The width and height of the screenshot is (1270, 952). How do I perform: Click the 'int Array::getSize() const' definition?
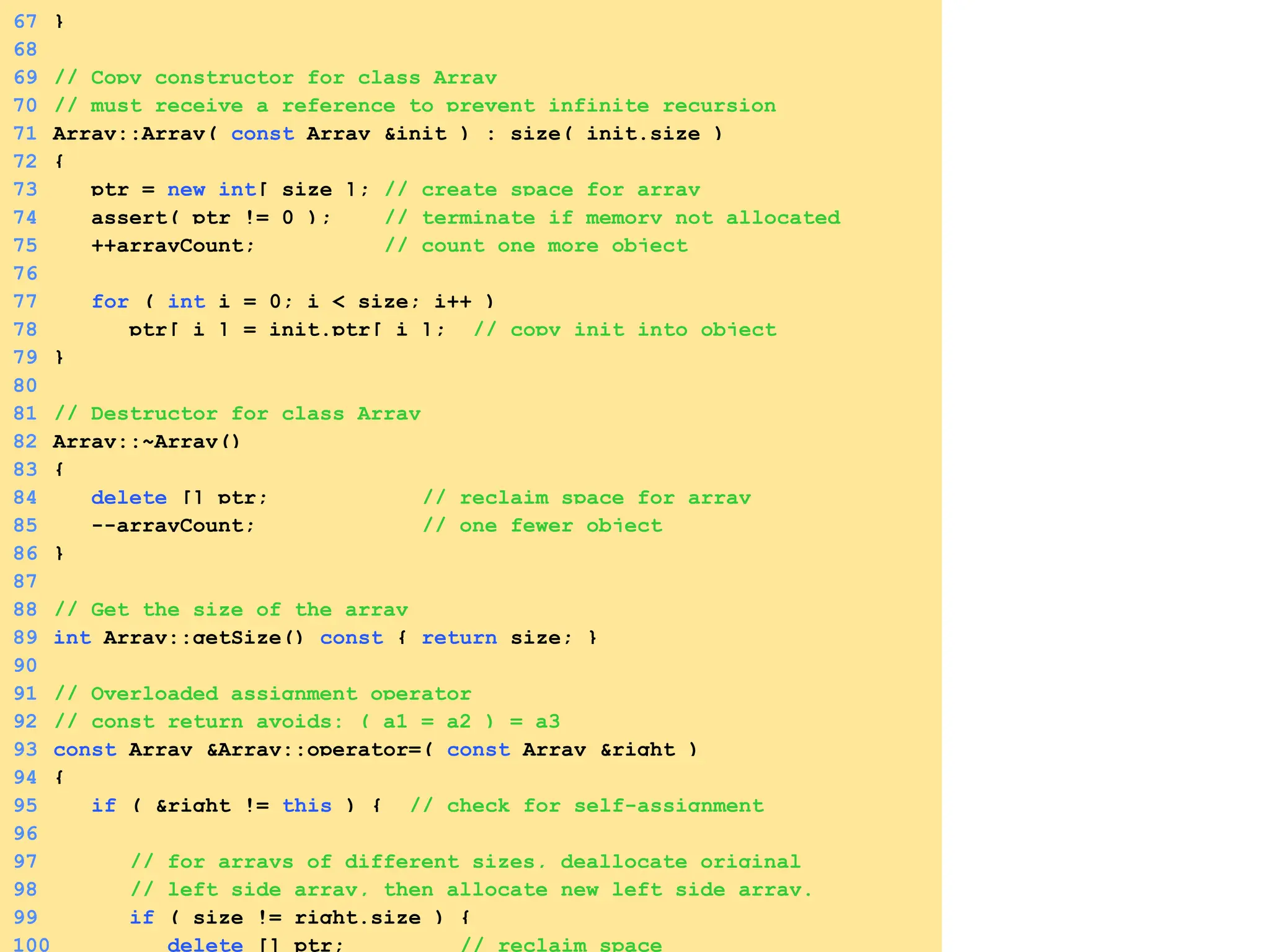tap(325, 638)
